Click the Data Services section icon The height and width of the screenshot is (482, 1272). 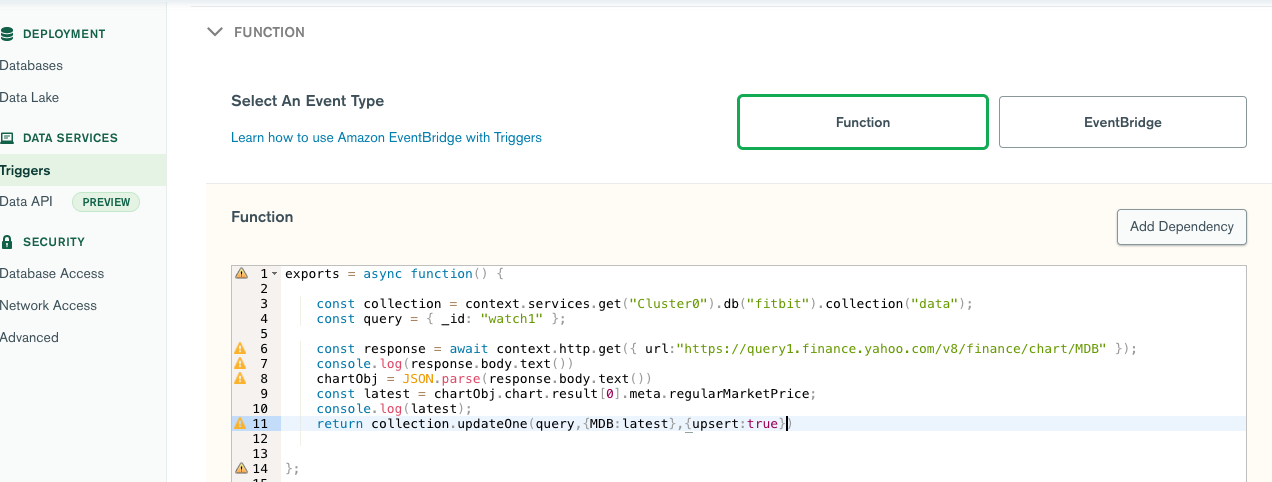[x=7, y=138]
